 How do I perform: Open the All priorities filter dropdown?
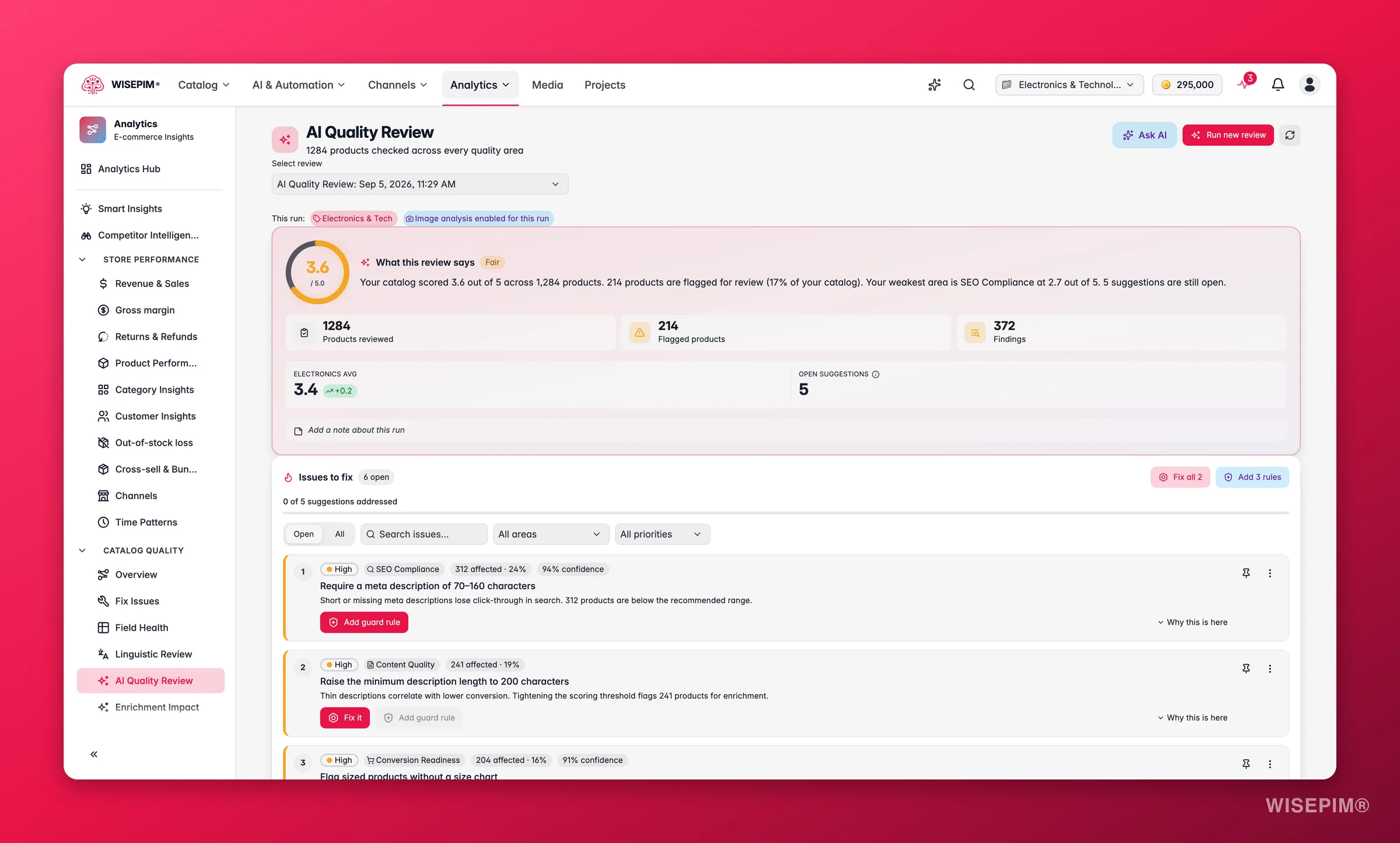[662, 534]
